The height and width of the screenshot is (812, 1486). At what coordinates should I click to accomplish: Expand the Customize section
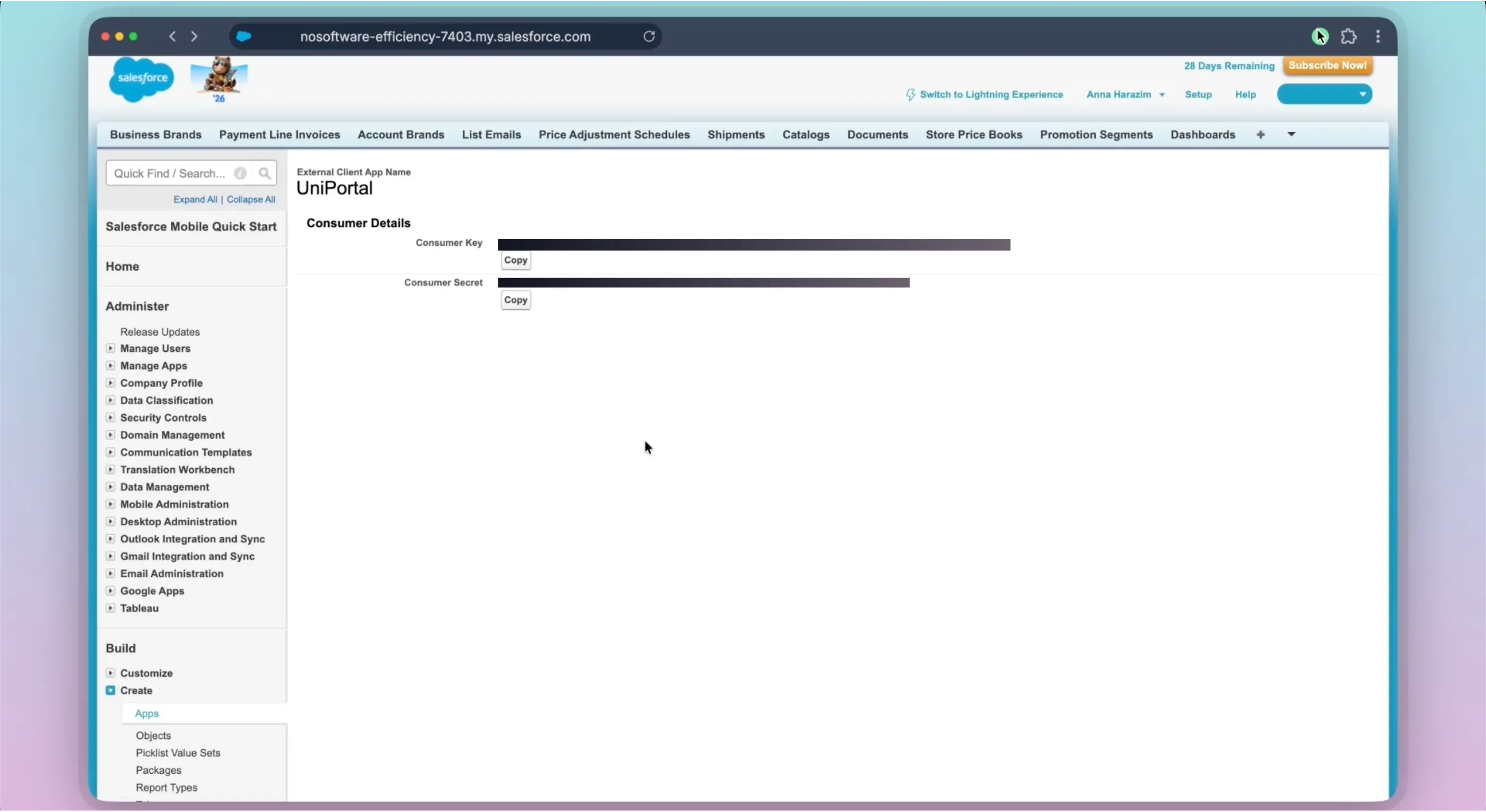tap(110, 673)
